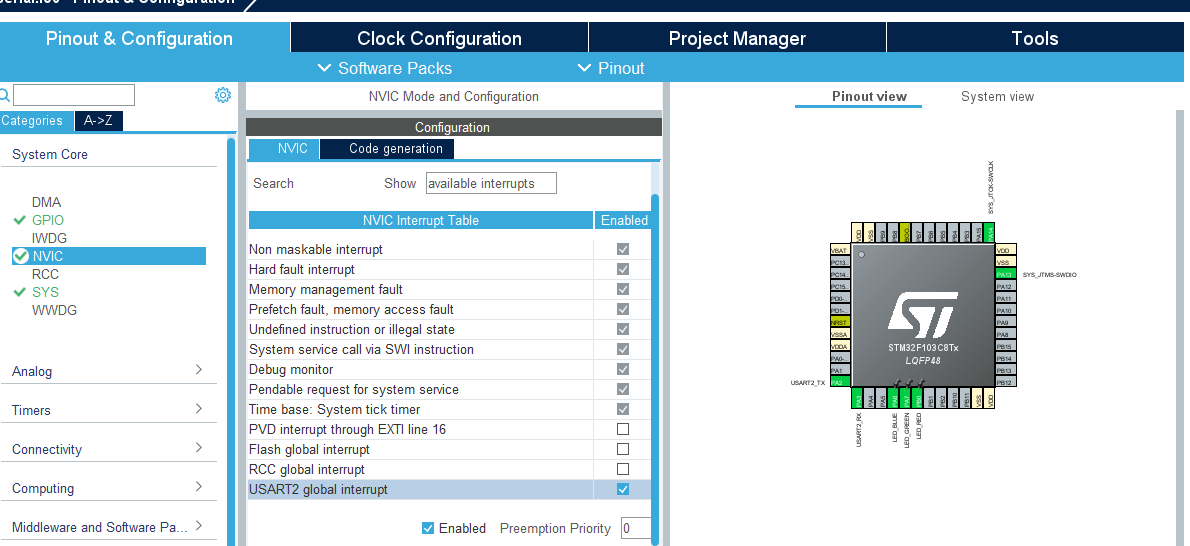Select pin PB0 labeled LED_RED
Image resolution: width=1190 pixels, height=546 pixels.
click(x=918, y=398)
